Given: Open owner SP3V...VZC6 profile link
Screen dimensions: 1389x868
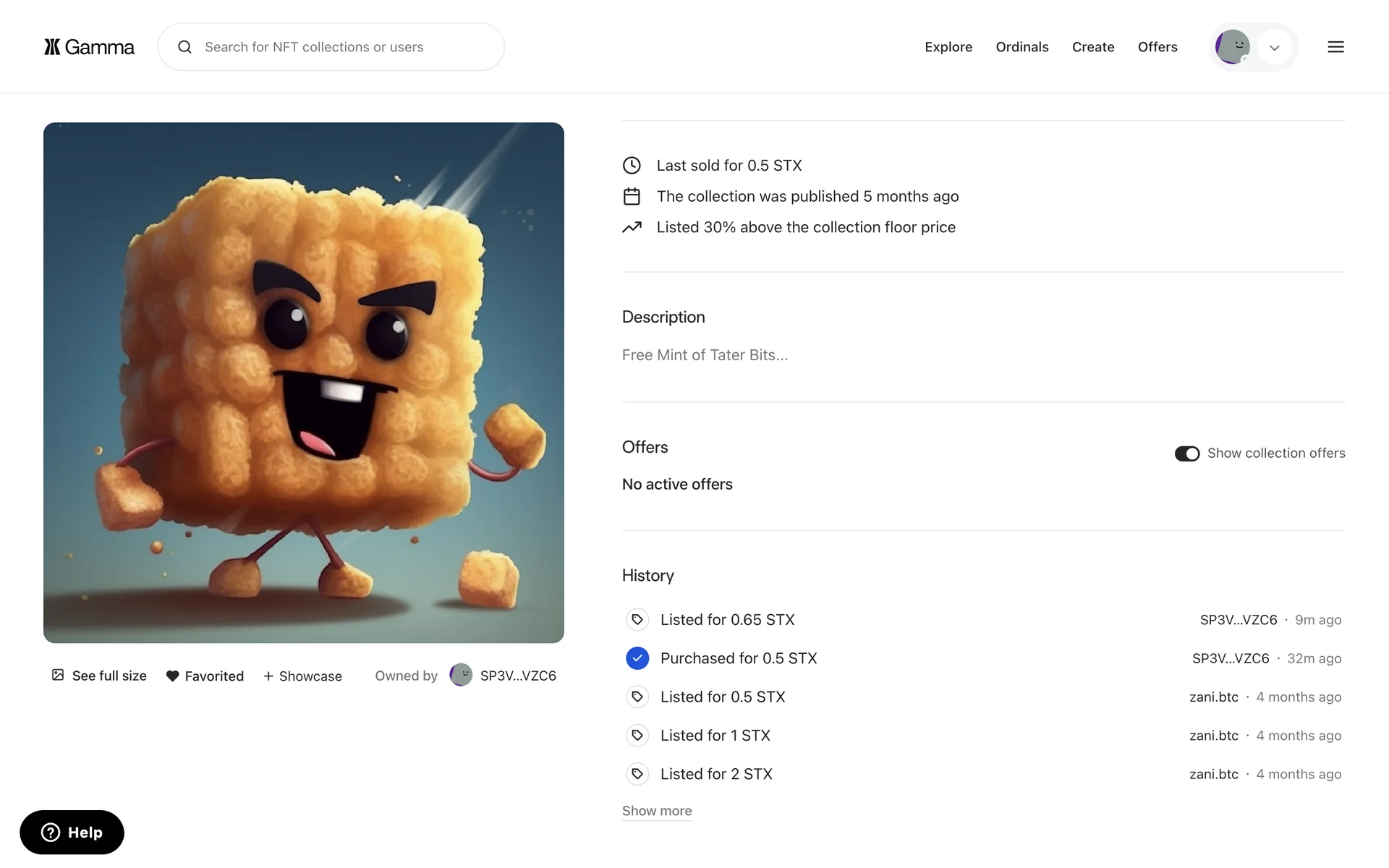Looking at the screenshot, I should click(517, 676).
